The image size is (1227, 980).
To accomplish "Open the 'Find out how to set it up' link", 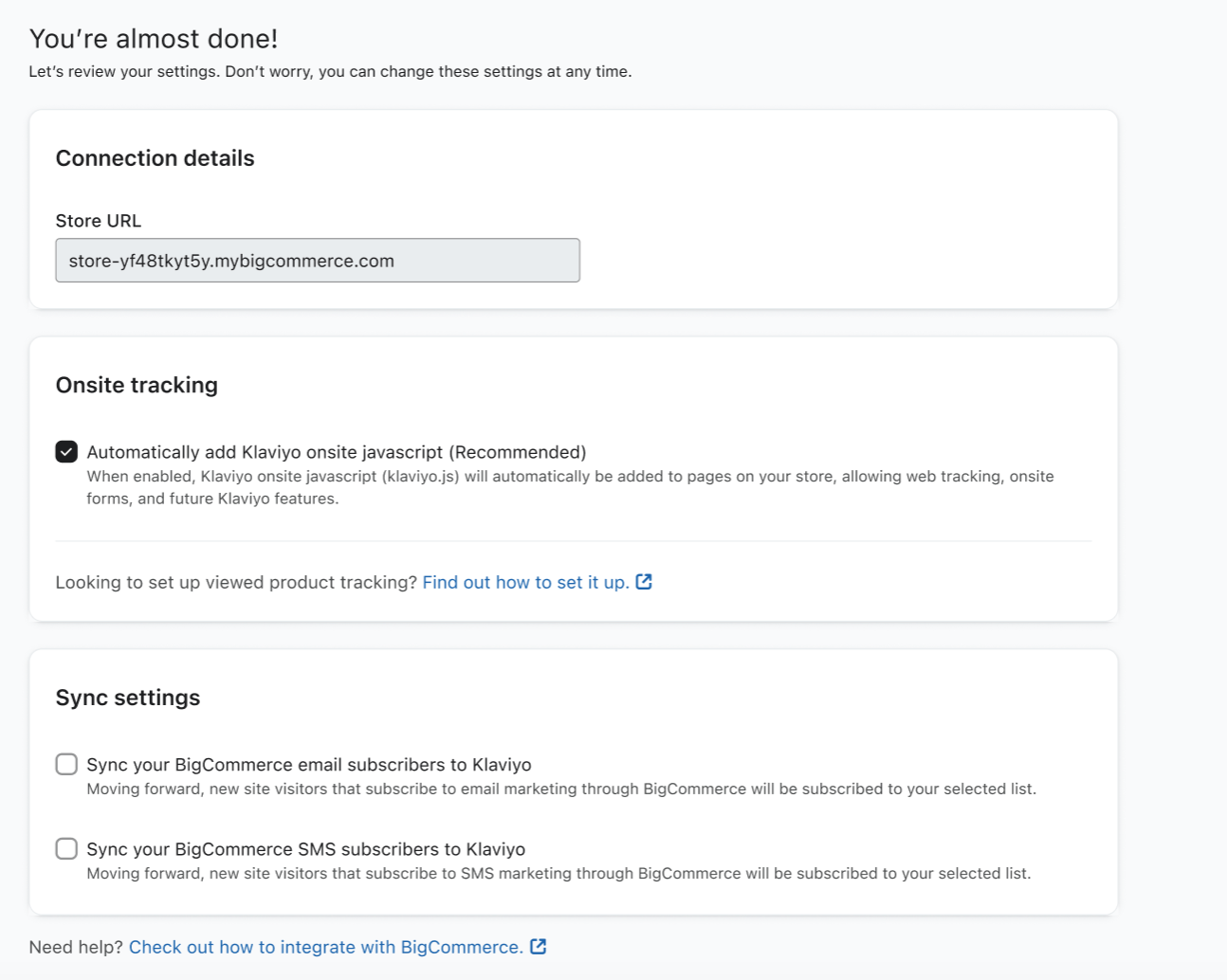I will 525,582.
